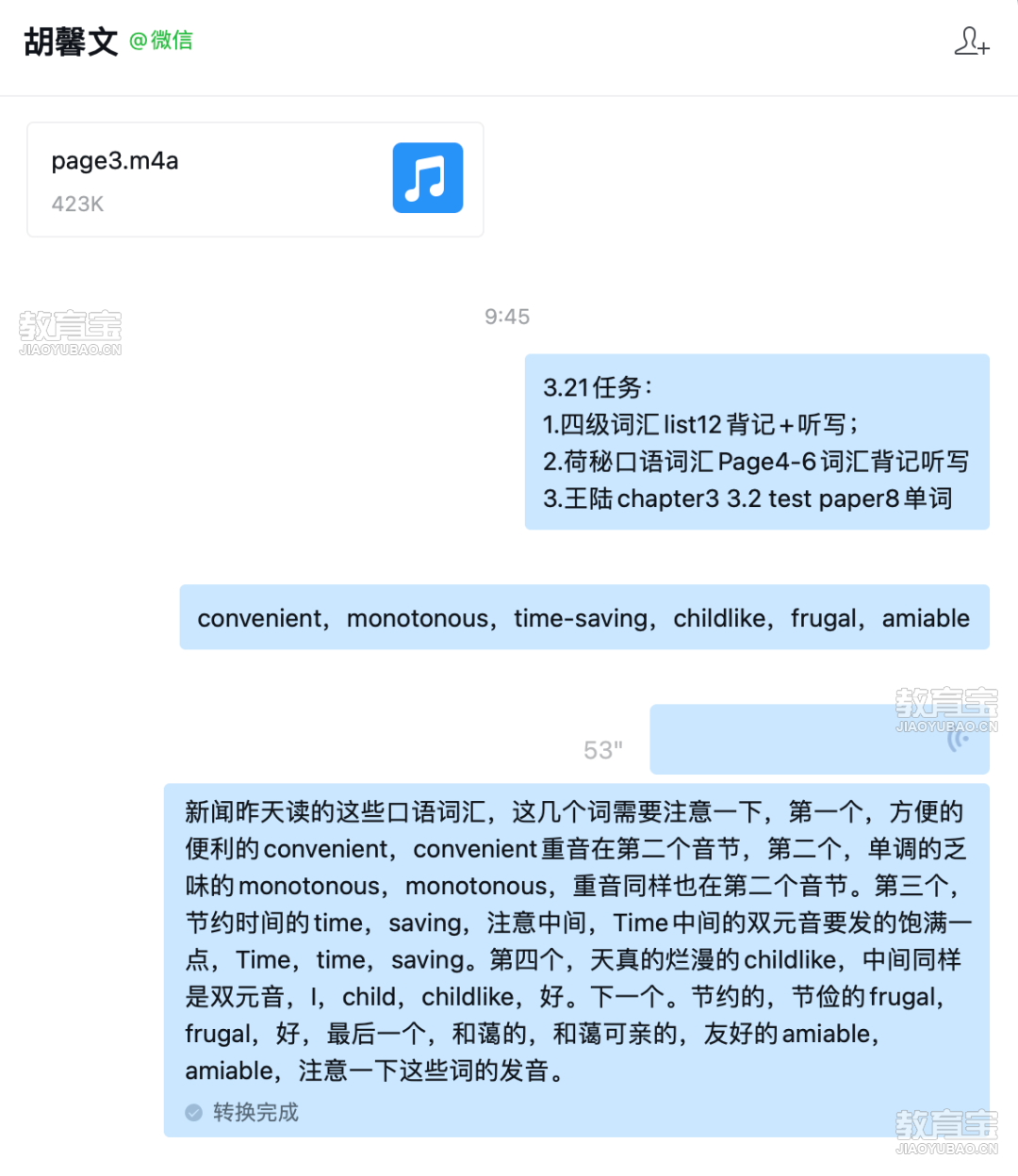Image resolution: width=1018 pixels, height=1176 pixels.
Task: Open the blue music note file icon
Action: coord(428,177)
